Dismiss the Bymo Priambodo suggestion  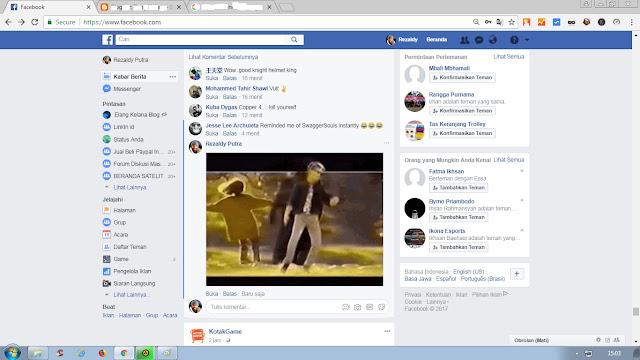[522, 200]
